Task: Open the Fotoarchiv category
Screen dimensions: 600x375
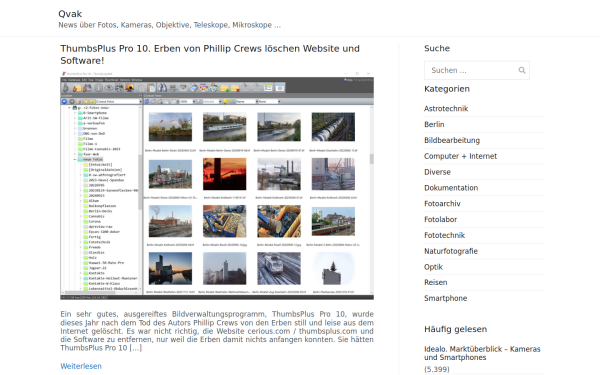Action: [442, 204]
